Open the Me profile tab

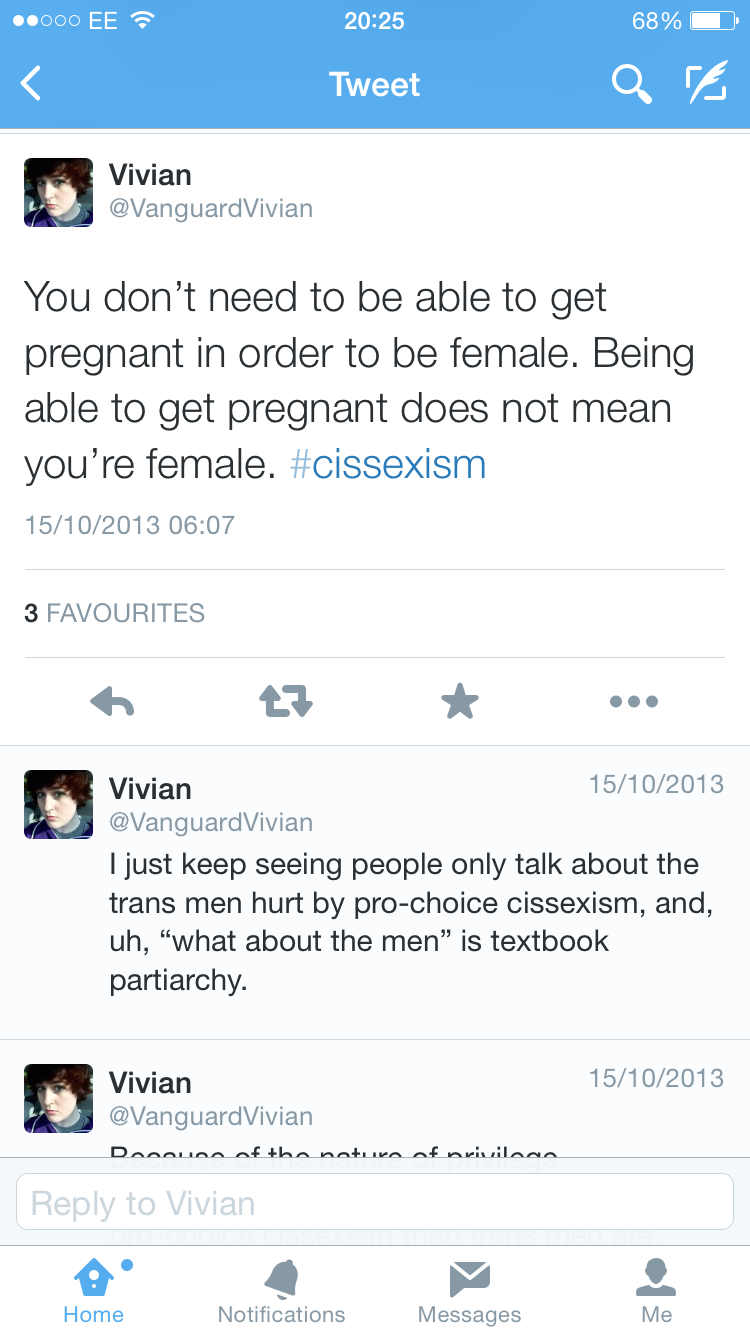click(x=656, y=1290)
